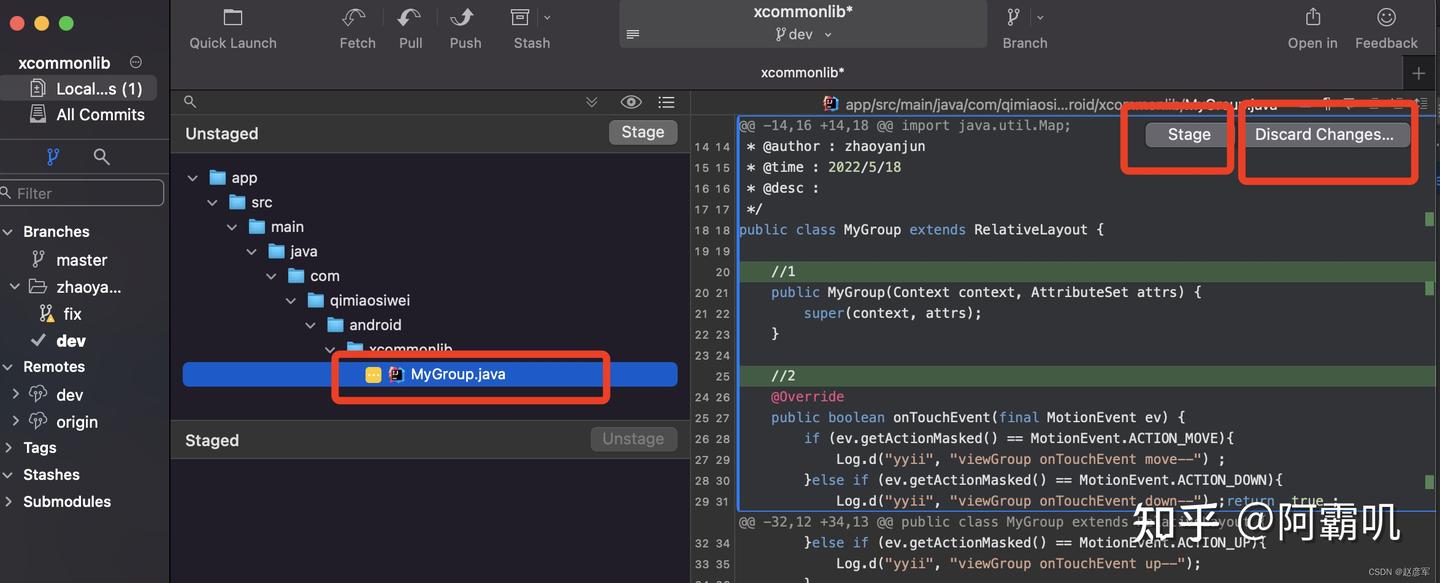The height and width of the screenshot is (583, 1440).
Task: Click file path header in diff view
Action: pyautogui.click(x=1060, y=104)
